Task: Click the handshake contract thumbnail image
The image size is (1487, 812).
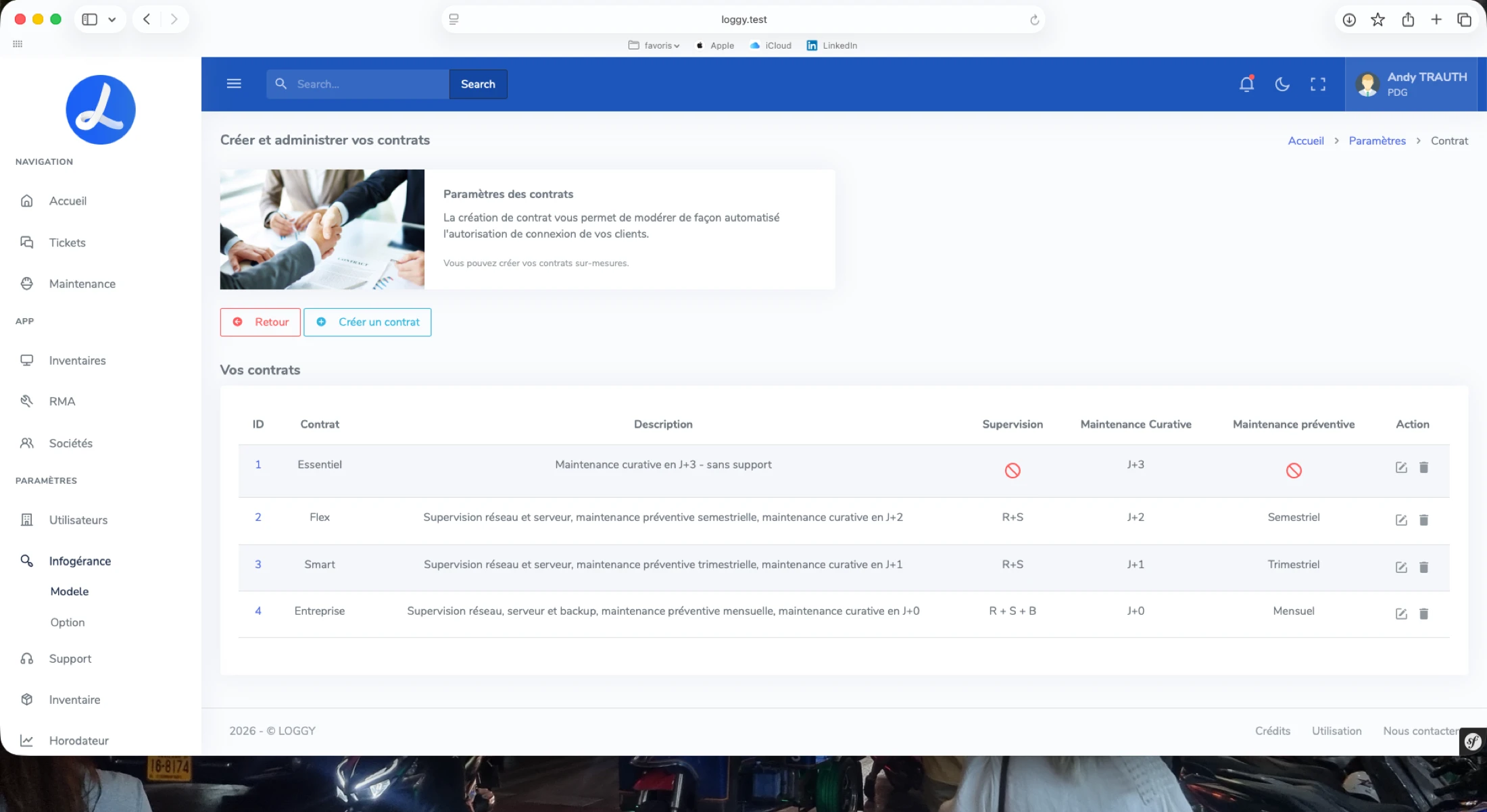Action: click(322, 230)
